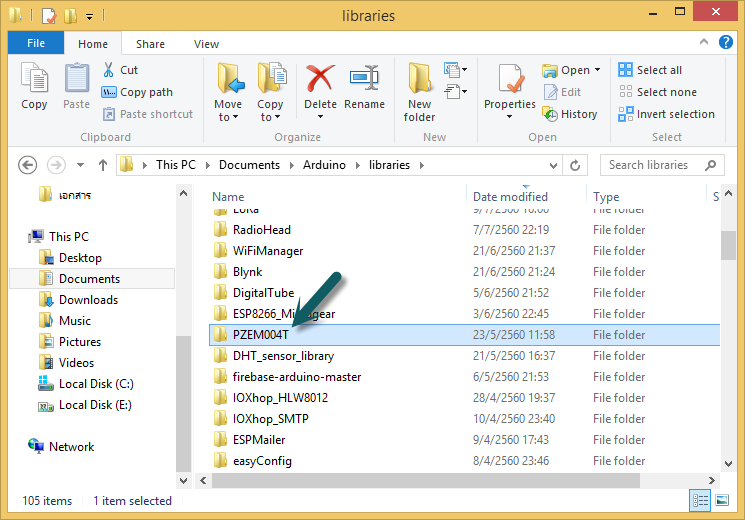The width and height of the screenshot is (745, 520).
Task: Switch to the Home ribbon tab
Action: (x=93, y=44)
